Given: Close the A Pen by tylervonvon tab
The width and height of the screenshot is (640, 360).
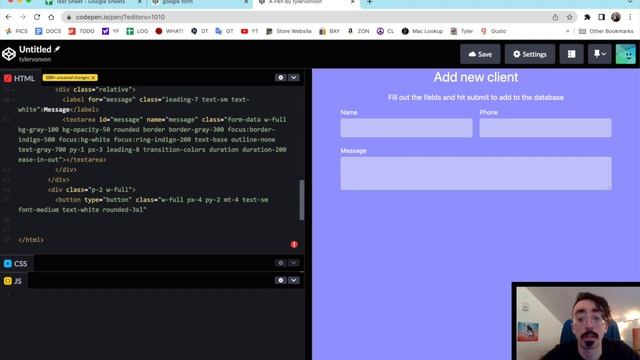Looking at the screenshot, I should pyautogui.click(x=353, y=2).
